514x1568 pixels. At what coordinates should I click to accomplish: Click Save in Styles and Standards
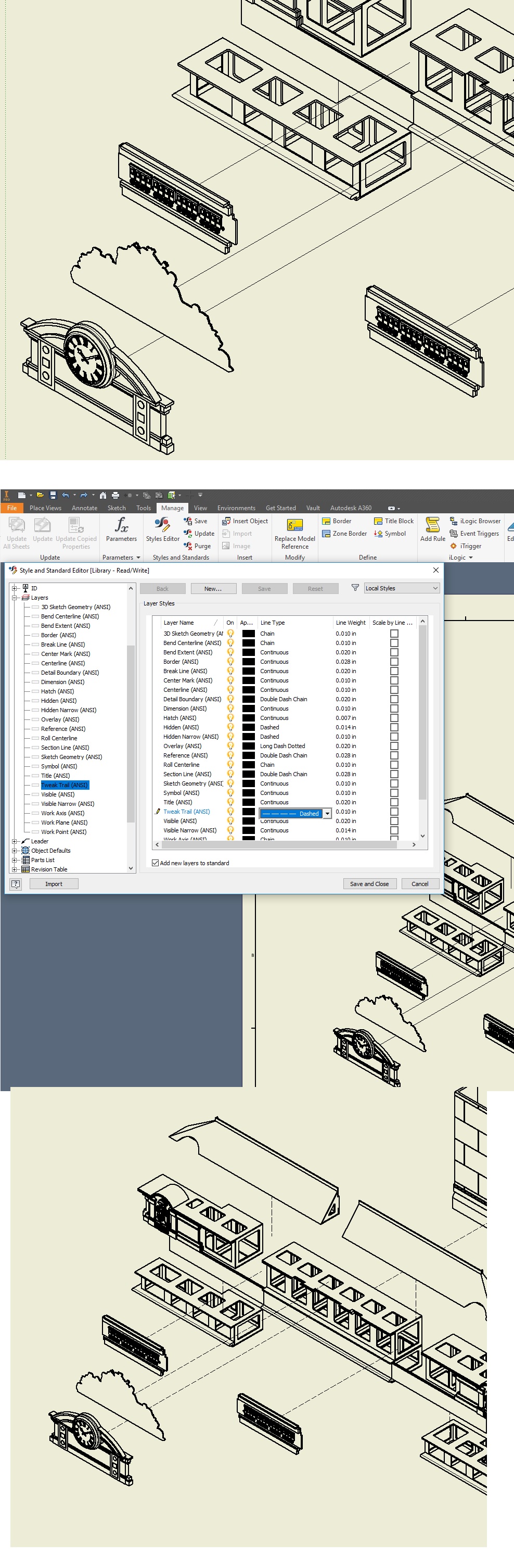(x=195, y=521)
